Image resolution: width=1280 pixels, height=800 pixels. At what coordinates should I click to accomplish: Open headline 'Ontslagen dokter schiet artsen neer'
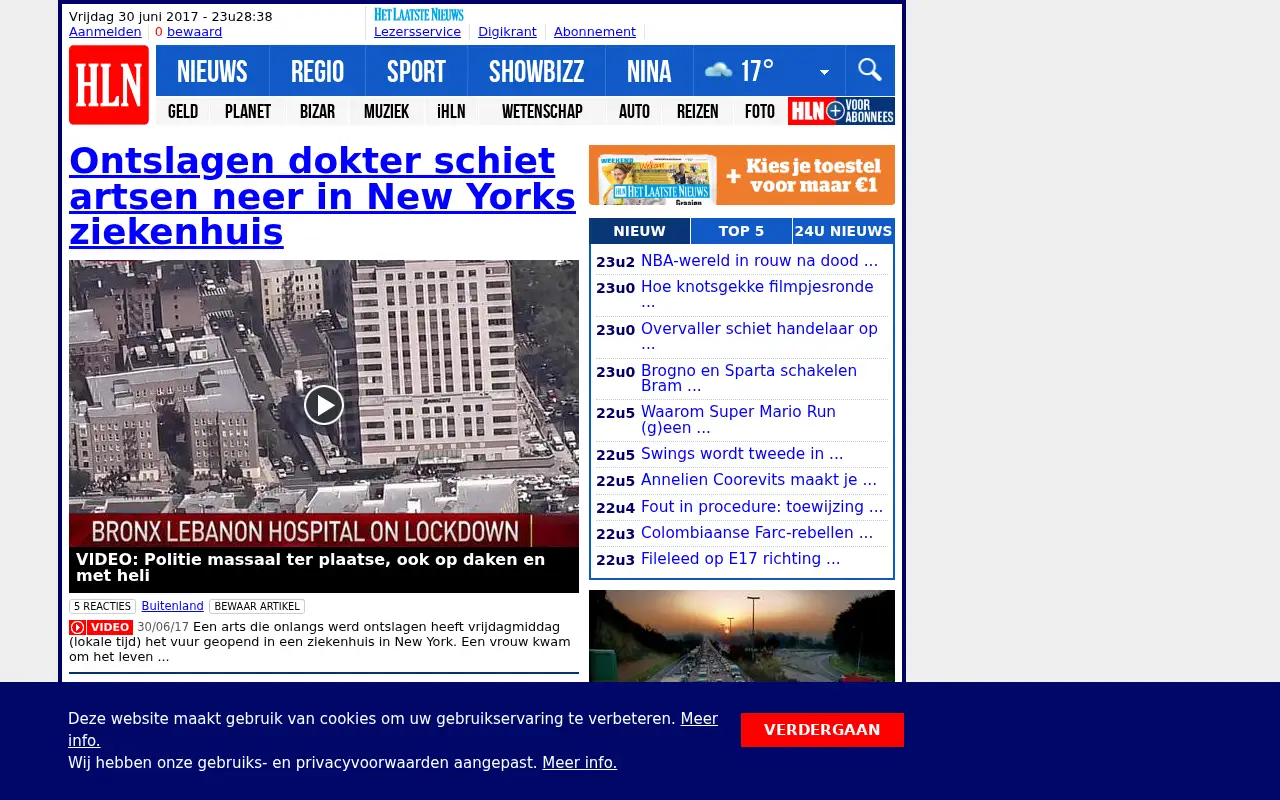point(322,196)
